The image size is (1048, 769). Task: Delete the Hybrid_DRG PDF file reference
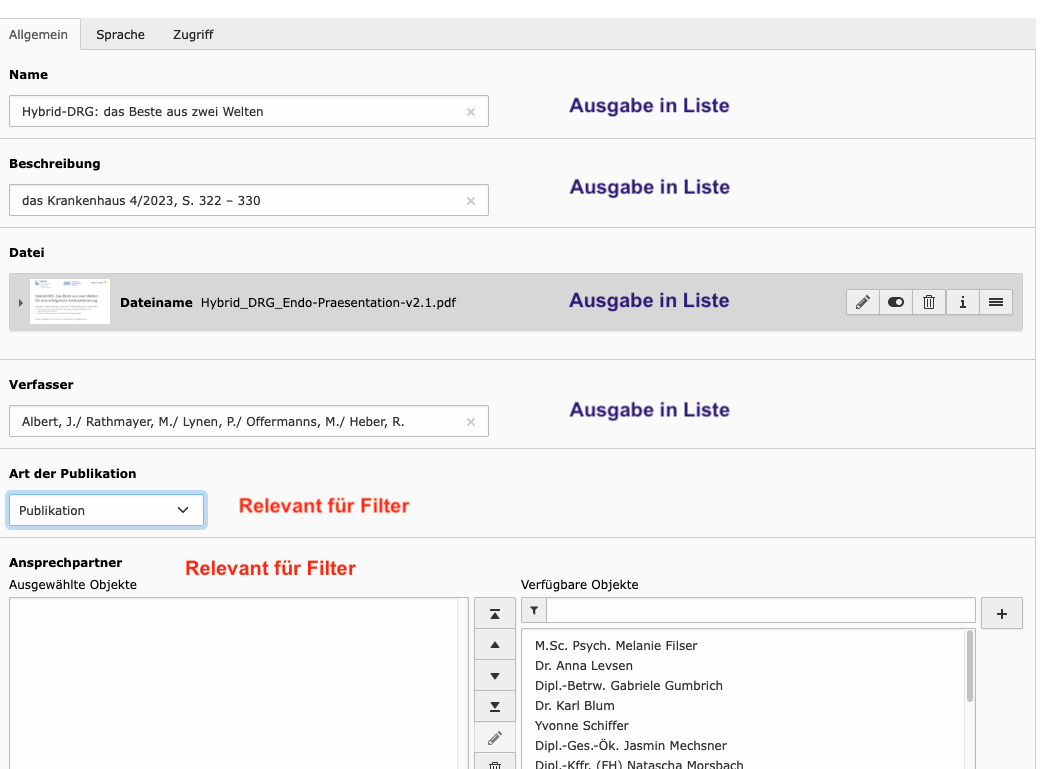tap(929, 302)
